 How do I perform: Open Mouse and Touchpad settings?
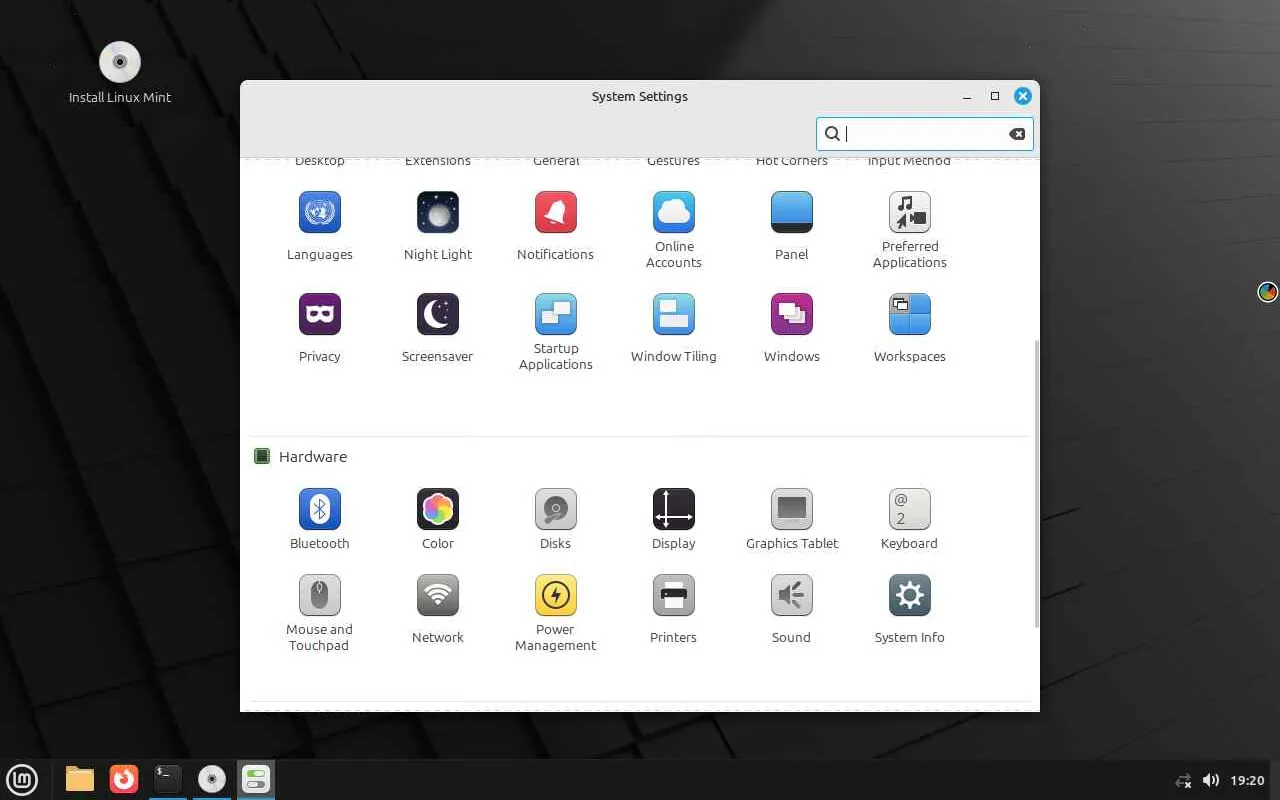point(320,614)
